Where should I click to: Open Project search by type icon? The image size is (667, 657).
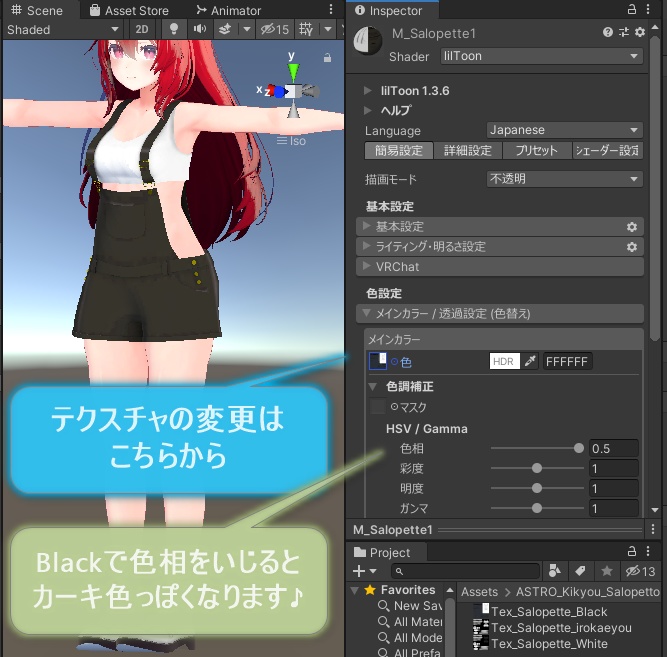point(555,571)
